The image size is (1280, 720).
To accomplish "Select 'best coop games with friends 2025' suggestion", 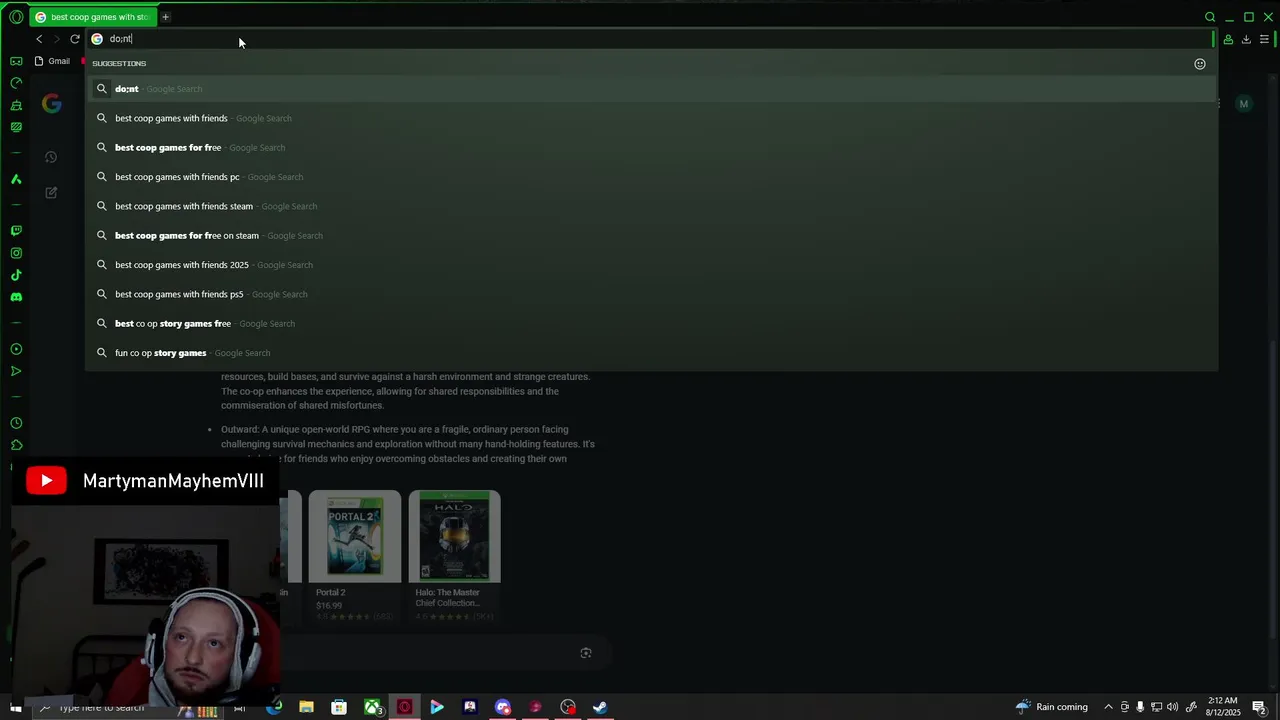I will pyautogui.click(x=651, y=265).
